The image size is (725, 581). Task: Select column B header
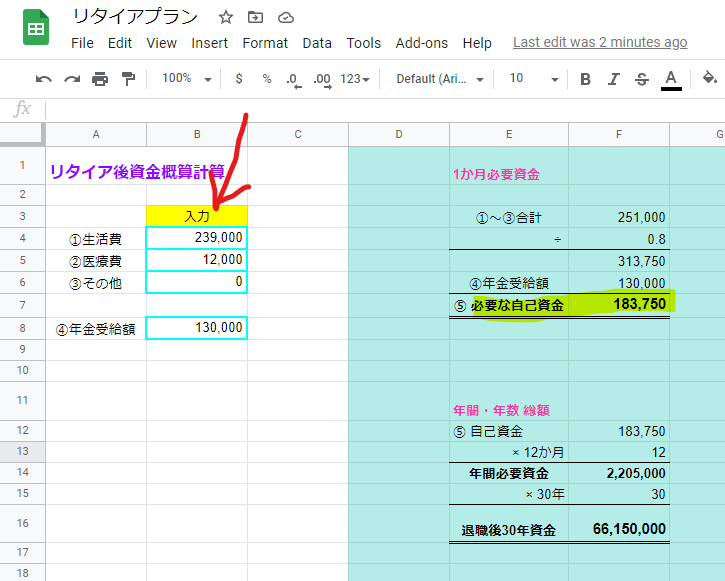pyautogui.click(x=197, y=135)
